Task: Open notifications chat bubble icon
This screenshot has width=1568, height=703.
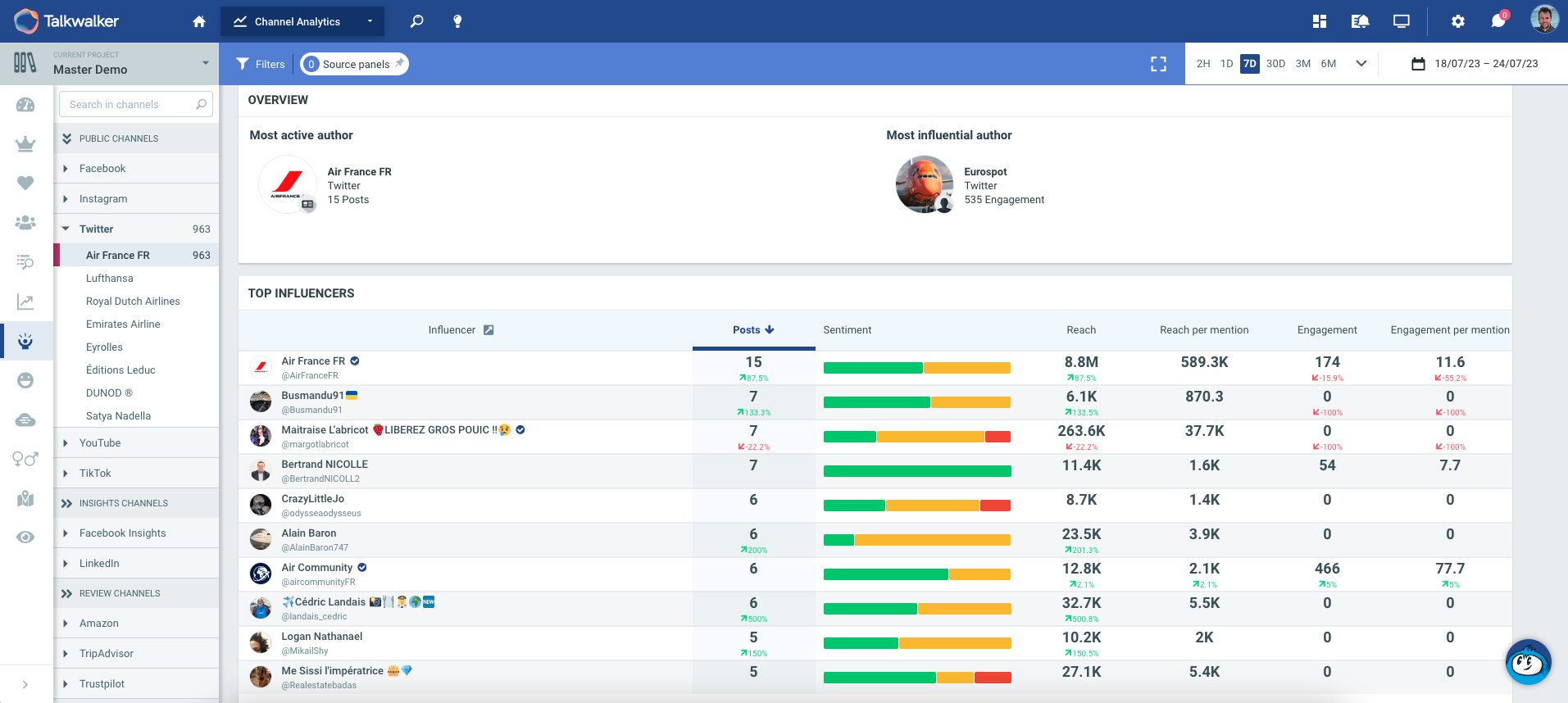Action: [1498, 20]
